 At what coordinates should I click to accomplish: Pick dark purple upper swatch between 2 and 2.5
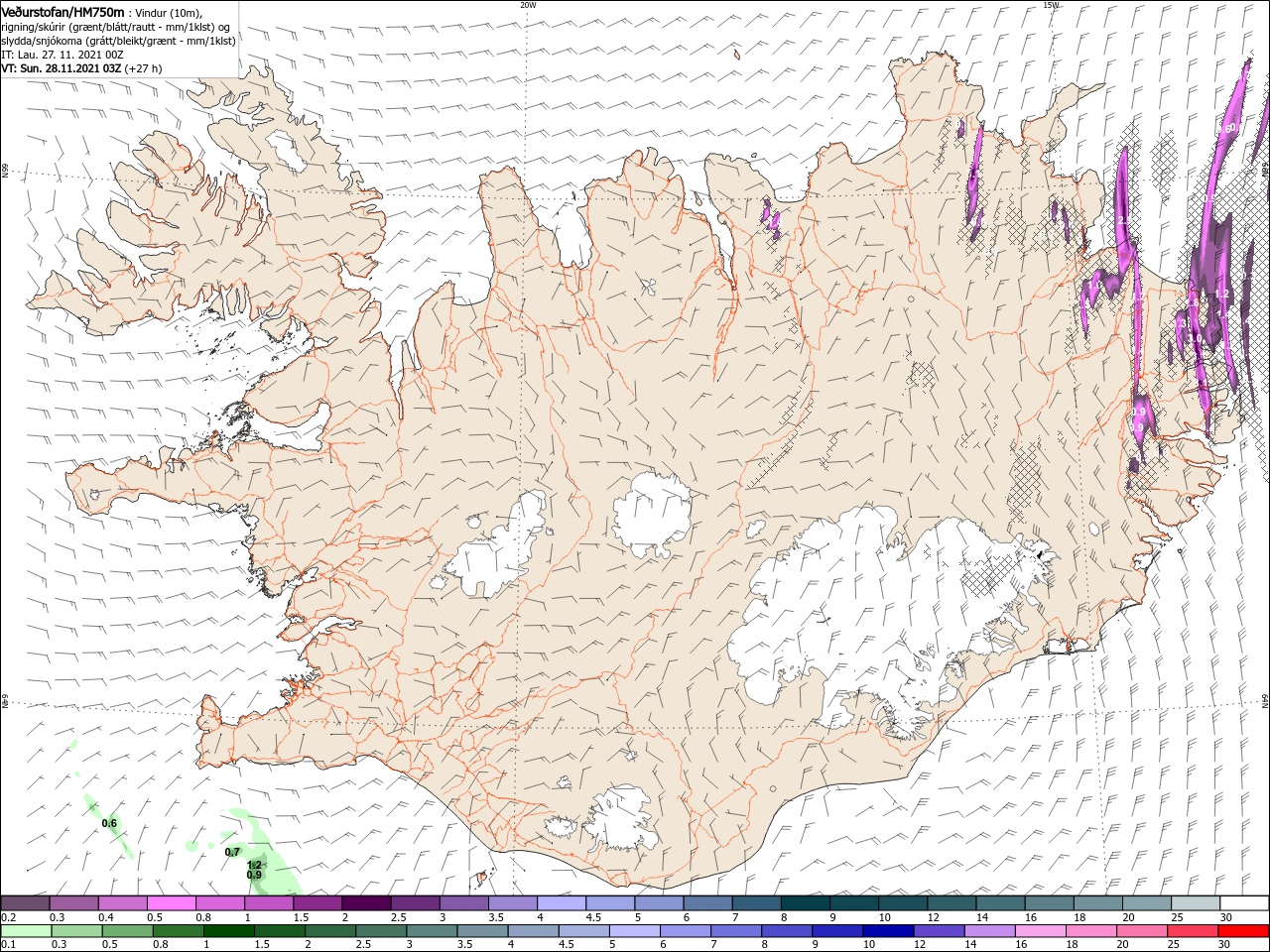[x=366, y=903]
